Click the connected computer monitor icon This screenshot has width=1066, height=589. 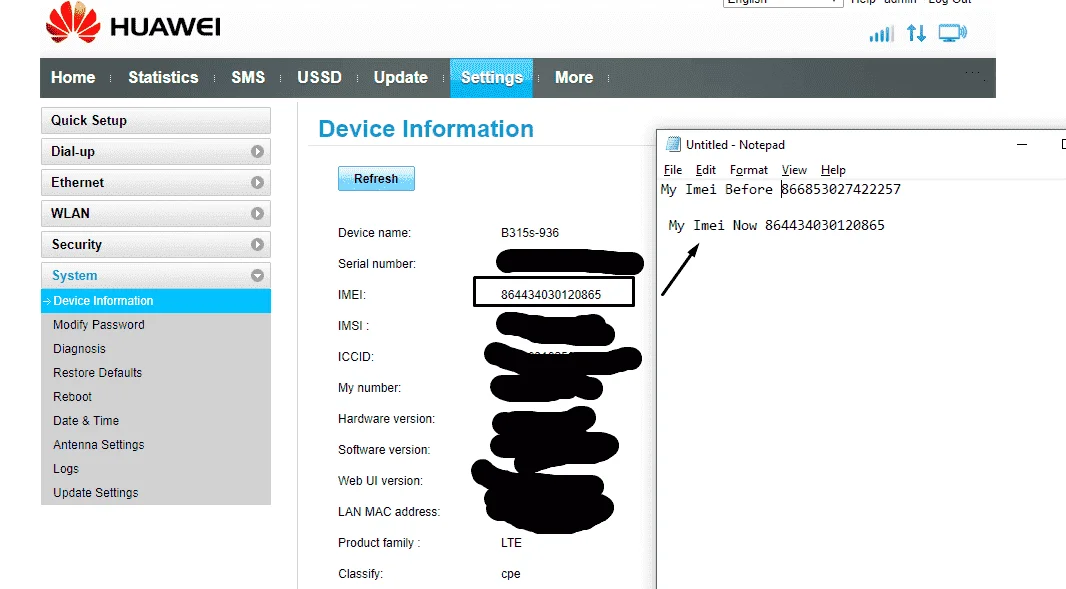pos(952,33)
